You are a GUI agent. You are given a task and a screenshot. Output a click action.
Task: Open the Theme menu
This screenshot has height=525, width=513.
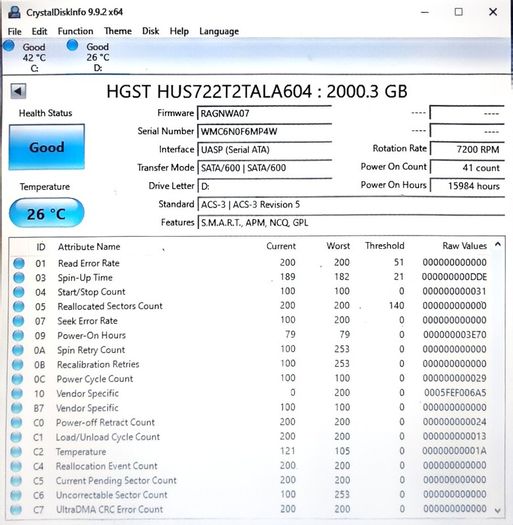[x=118, y=31]
